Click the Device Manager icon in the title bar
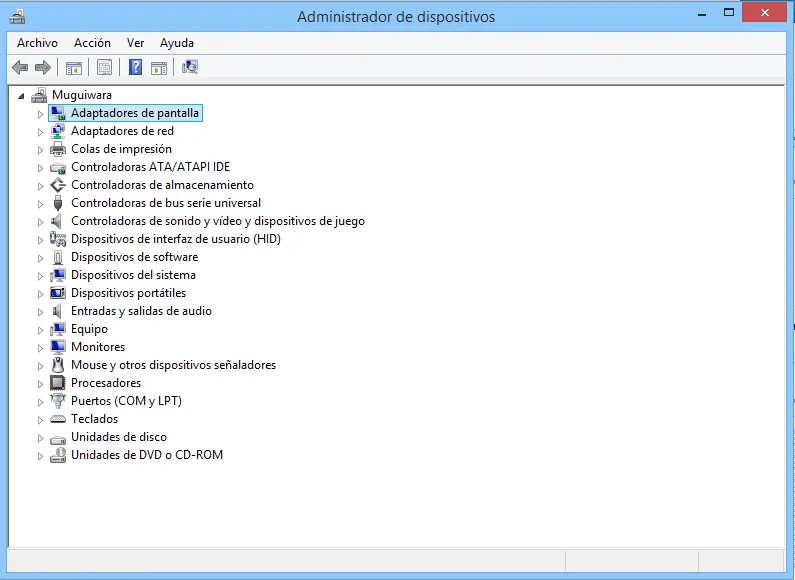Viewport: 795px width, 580px height. pos(17,17)
